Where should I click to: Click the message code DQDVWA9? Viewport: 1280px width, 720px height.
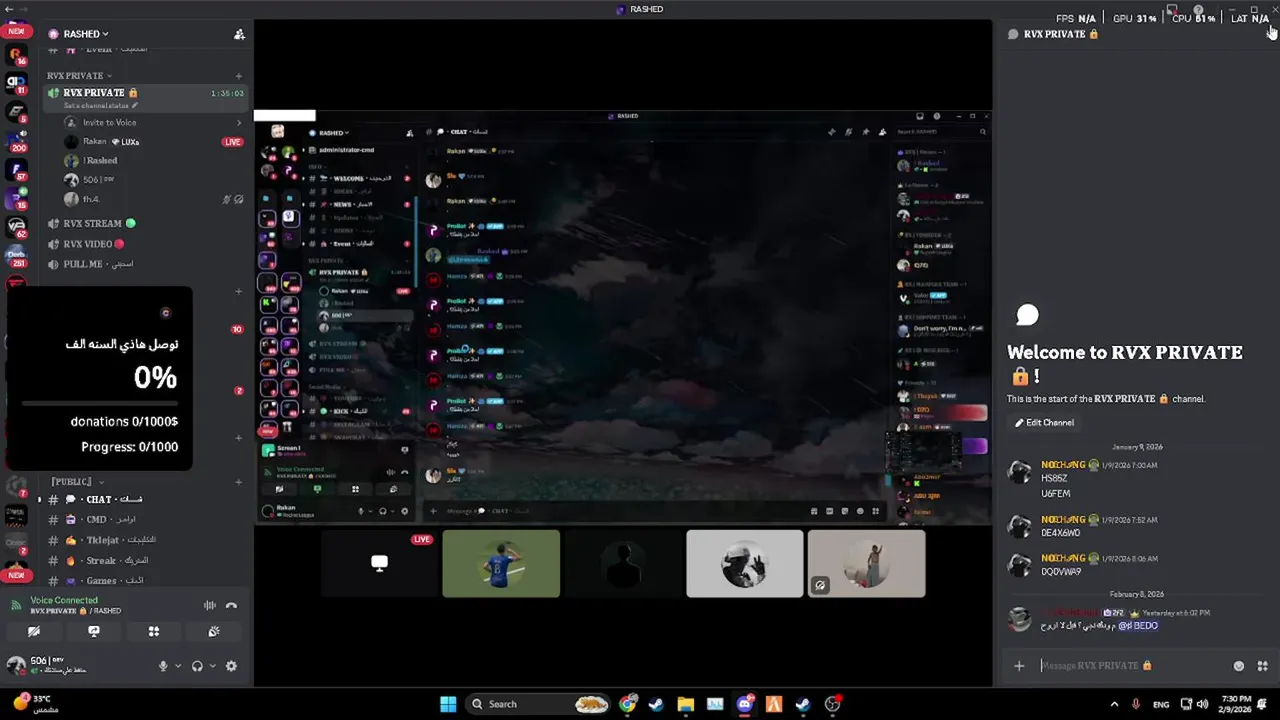coord(1061,572)
